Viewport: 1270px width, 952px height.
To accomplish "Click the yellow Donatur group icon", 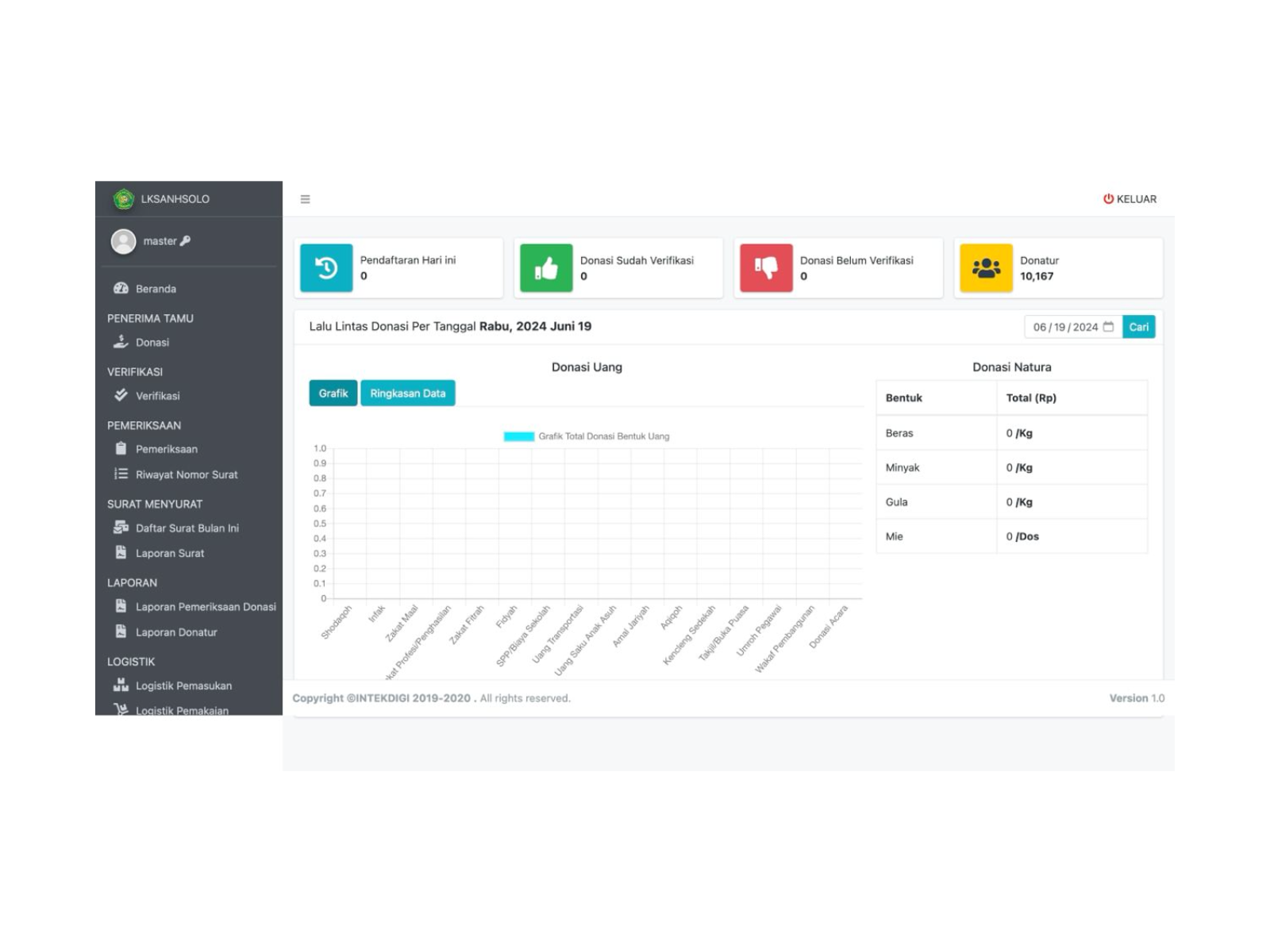I will pyautogui.click(x=986, y=268).
